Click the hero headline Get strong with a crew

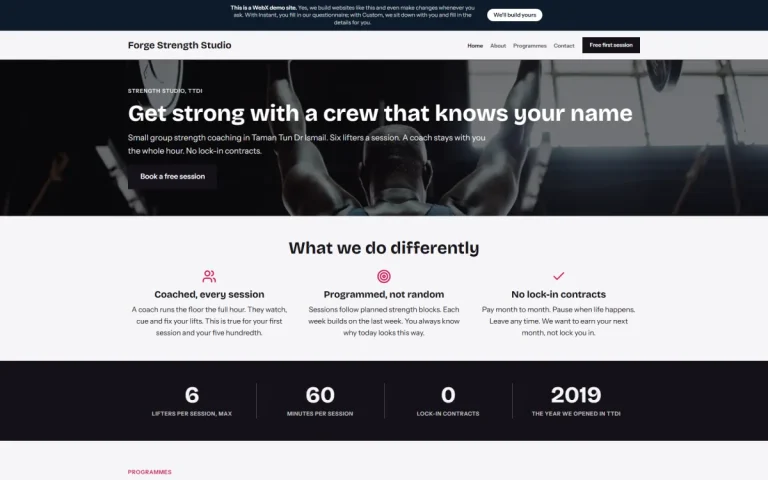tap(380, 113)
